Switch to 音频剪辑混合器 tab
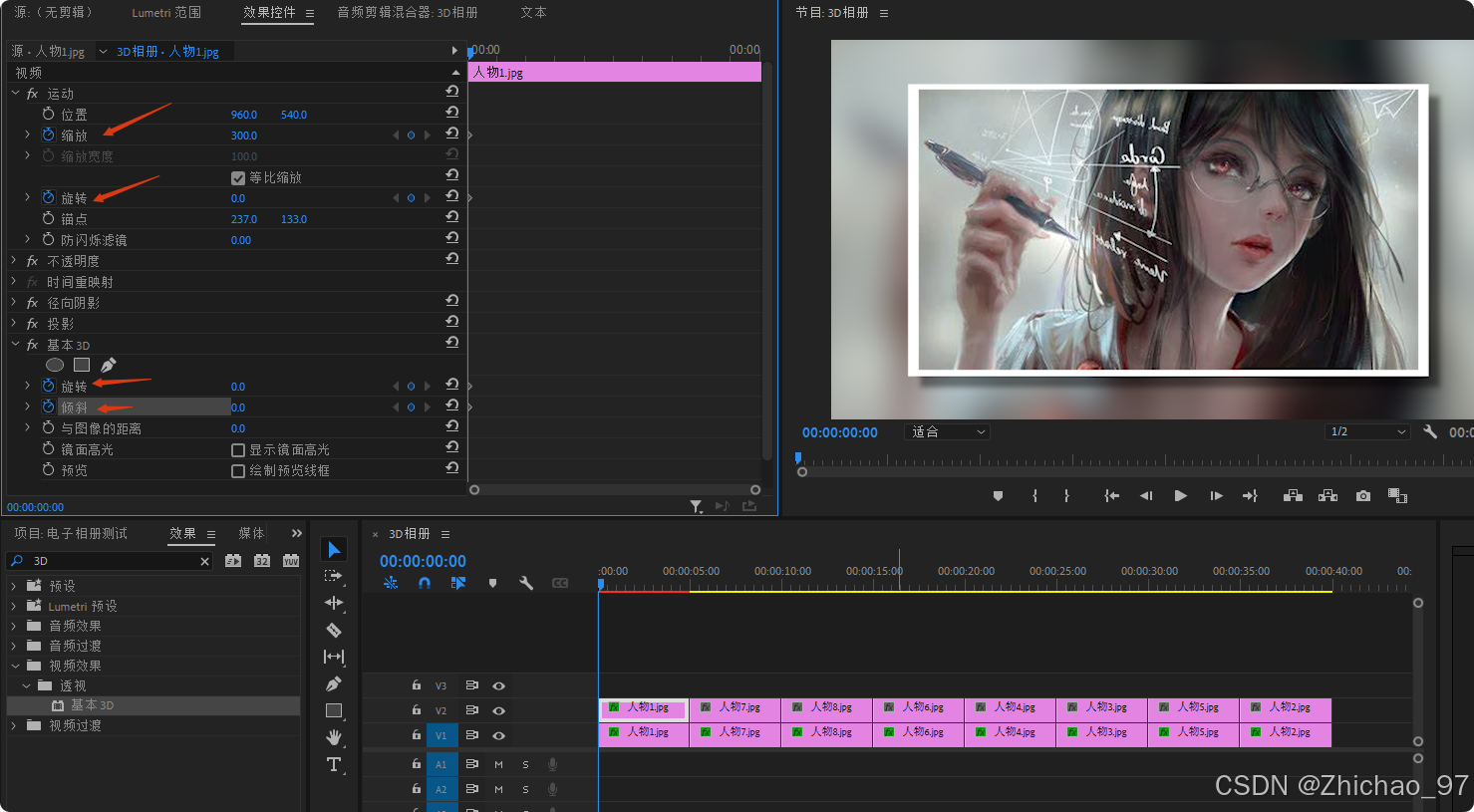This screenshot has width=1474, height=812. pyautogui.click(x=408, y=12)
